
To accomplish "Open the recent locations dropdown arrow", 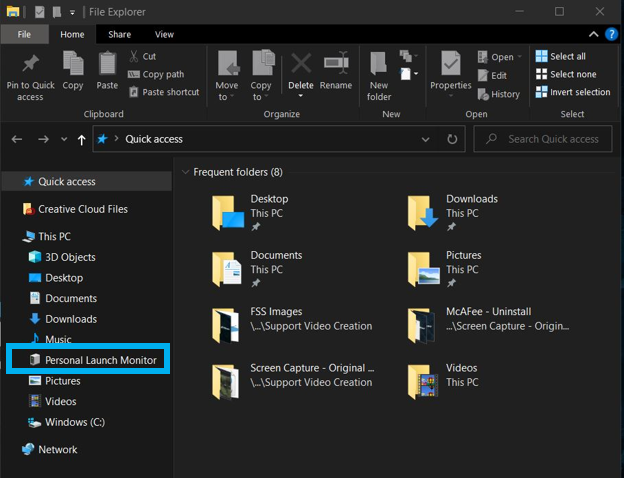I will [x=64, y=139].
